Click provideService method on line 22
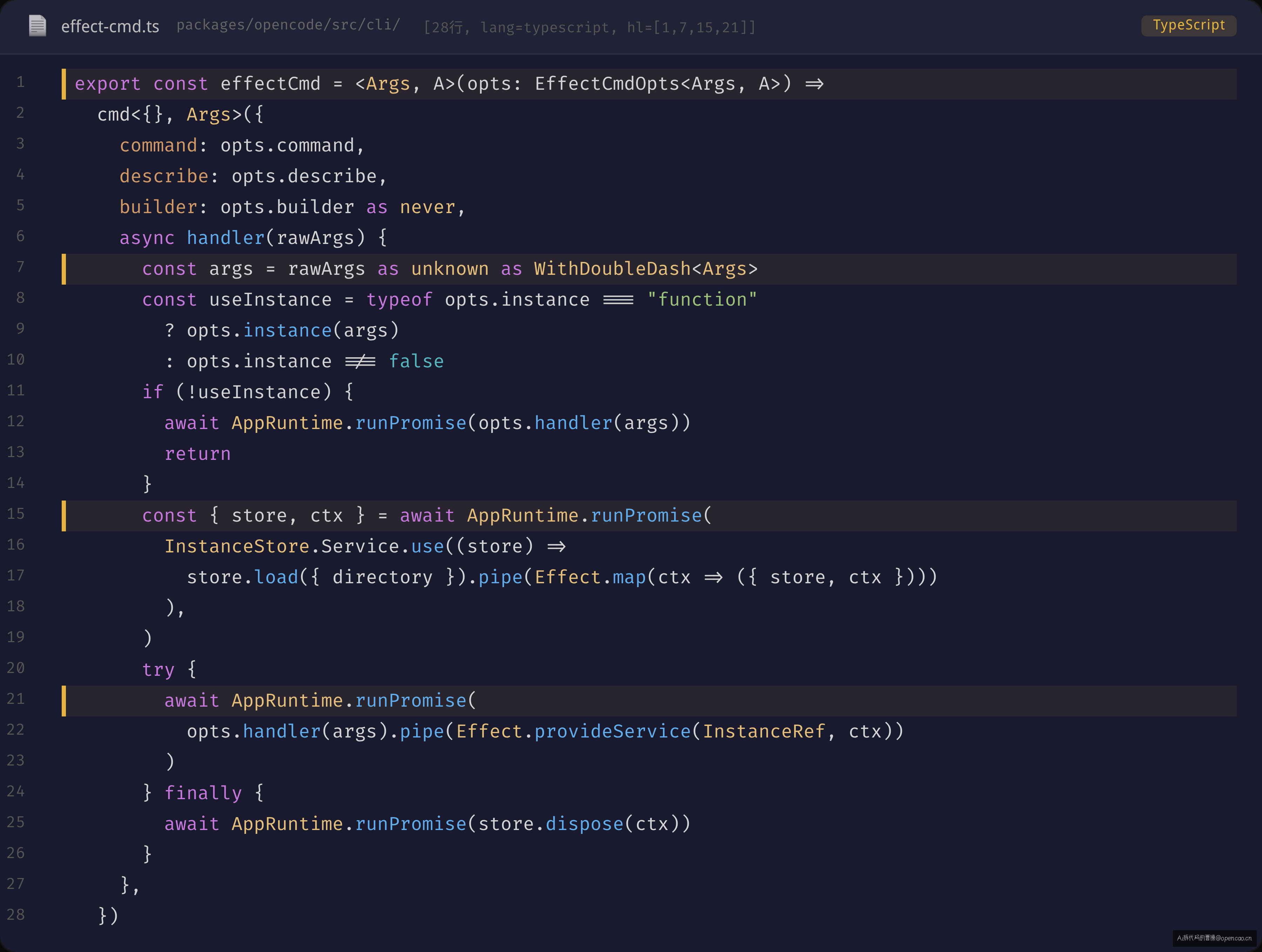 (612, 731)
